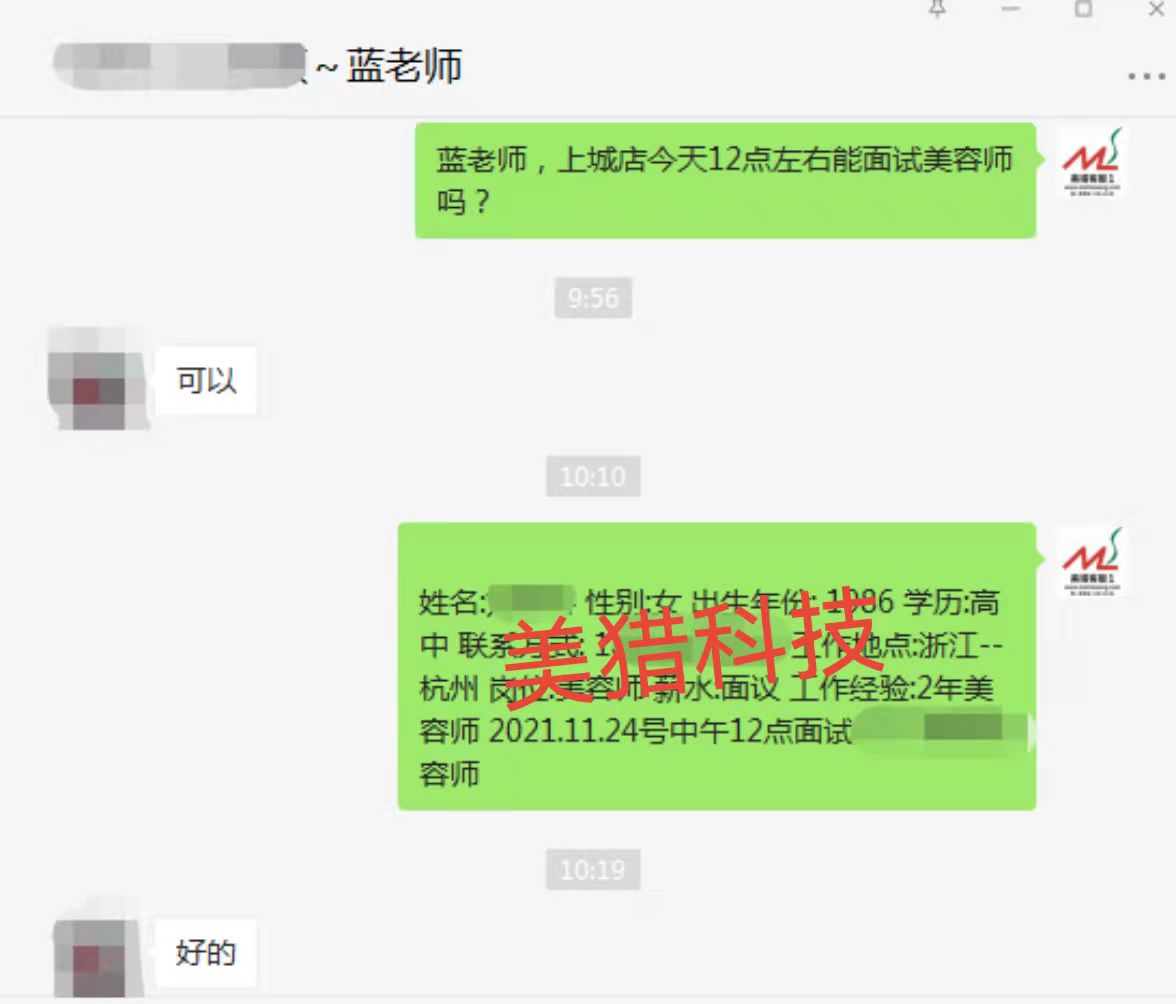Viewport: 1176px width, 1004px height.
Task: Click the candidate details message bubble
Action: click(717, 667)
